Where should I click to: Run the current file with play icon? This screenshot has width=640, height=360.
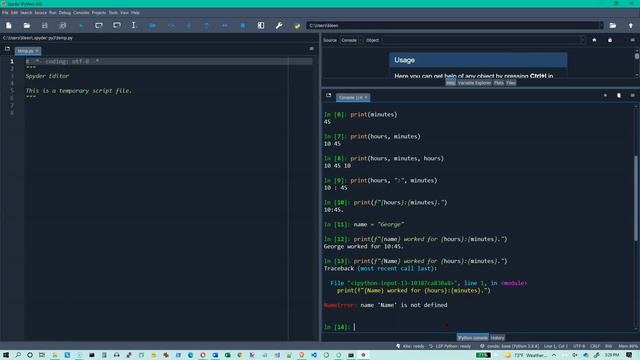[81, 25]
